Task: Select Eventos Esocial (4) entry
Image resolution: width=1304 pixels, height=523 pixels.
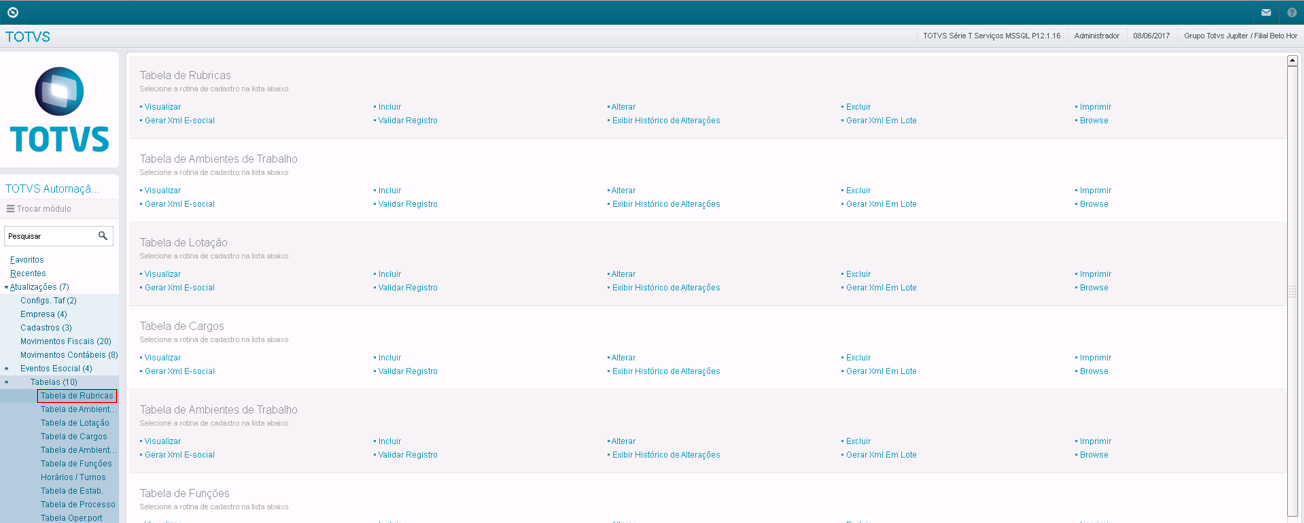Action: click(56, 369)
